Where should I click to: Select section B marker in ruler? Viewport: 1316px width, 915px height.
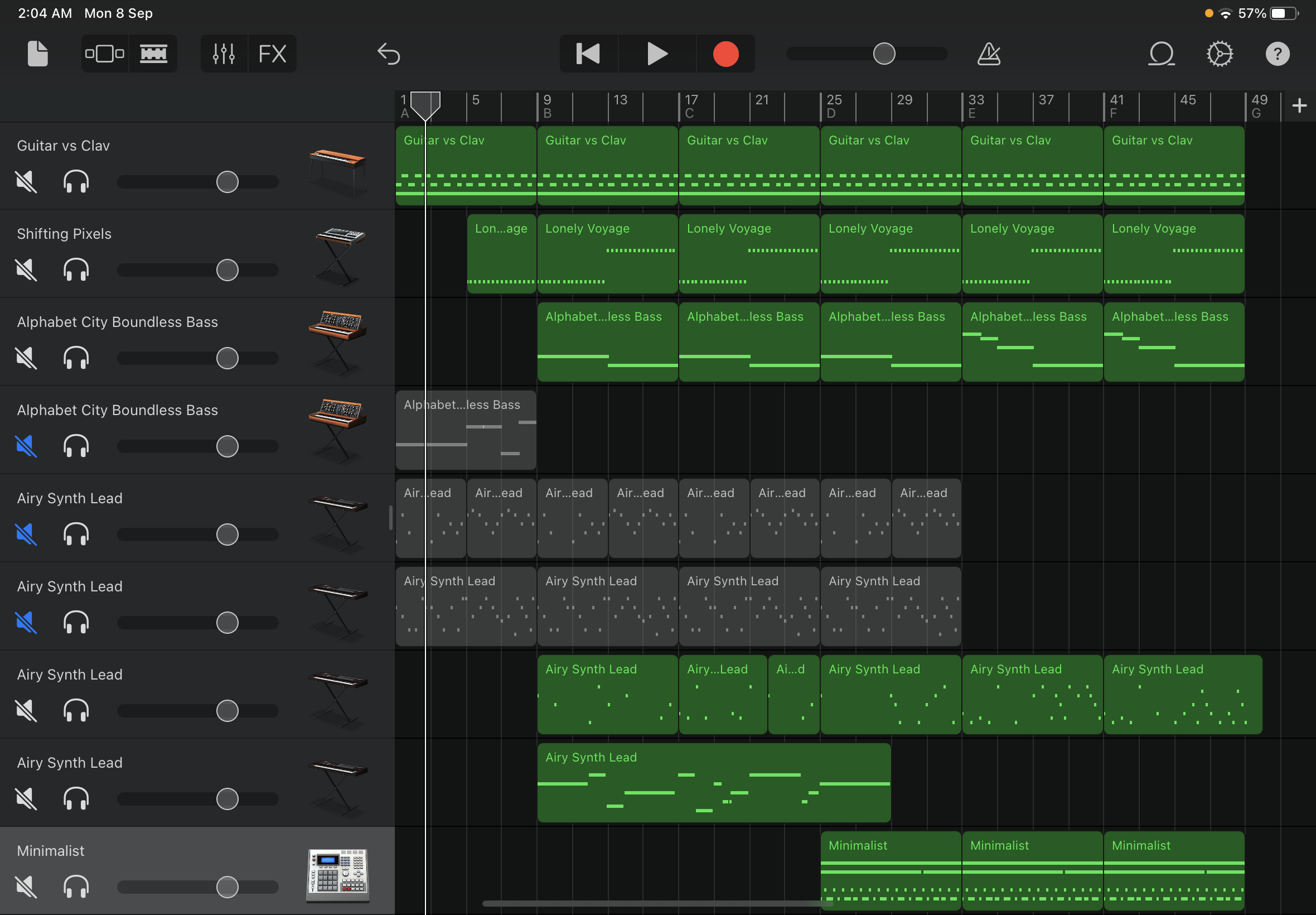(548, 112)
